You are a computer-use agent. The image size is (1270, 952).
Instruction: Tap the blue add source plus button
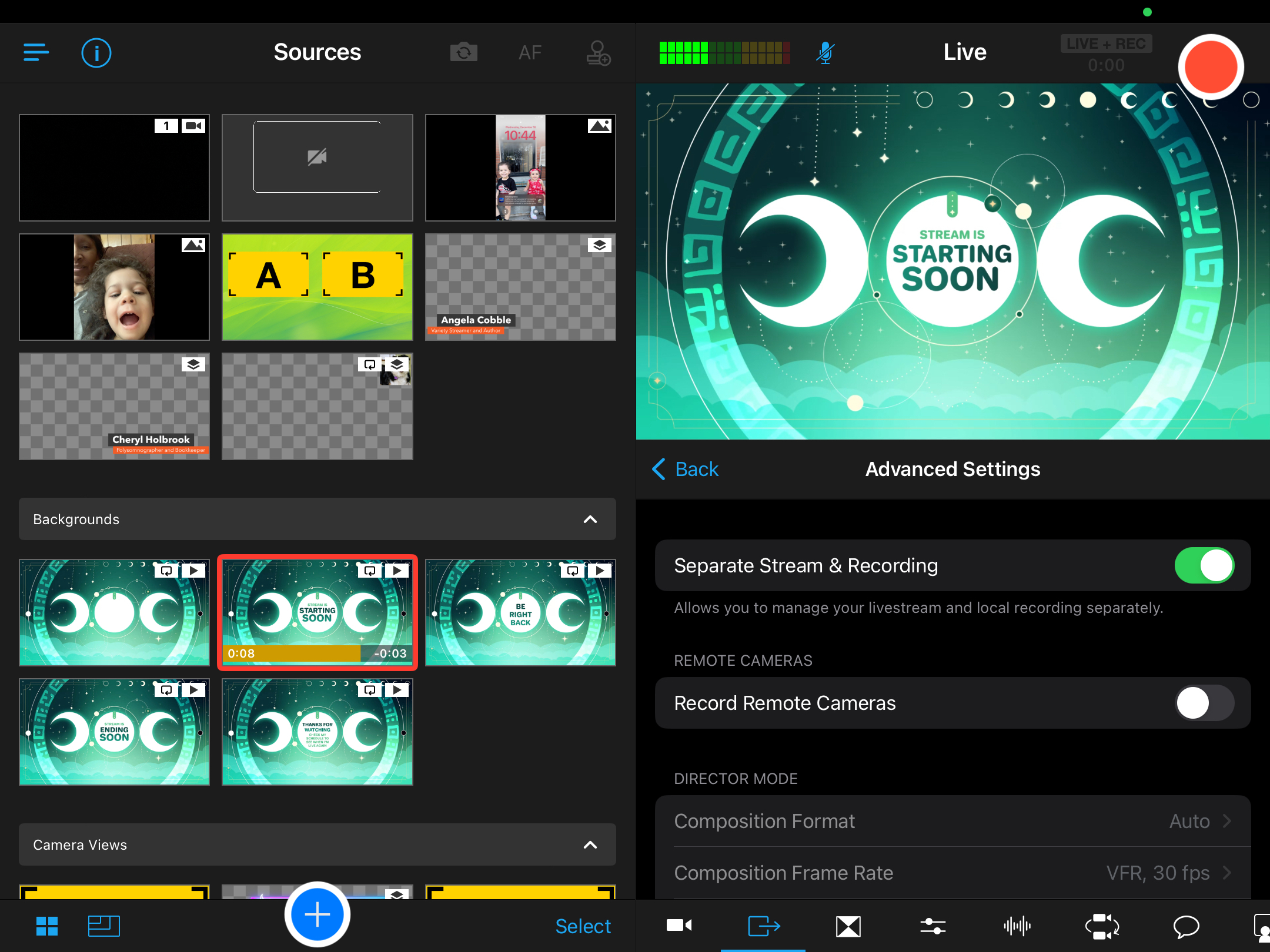point(317,914)
